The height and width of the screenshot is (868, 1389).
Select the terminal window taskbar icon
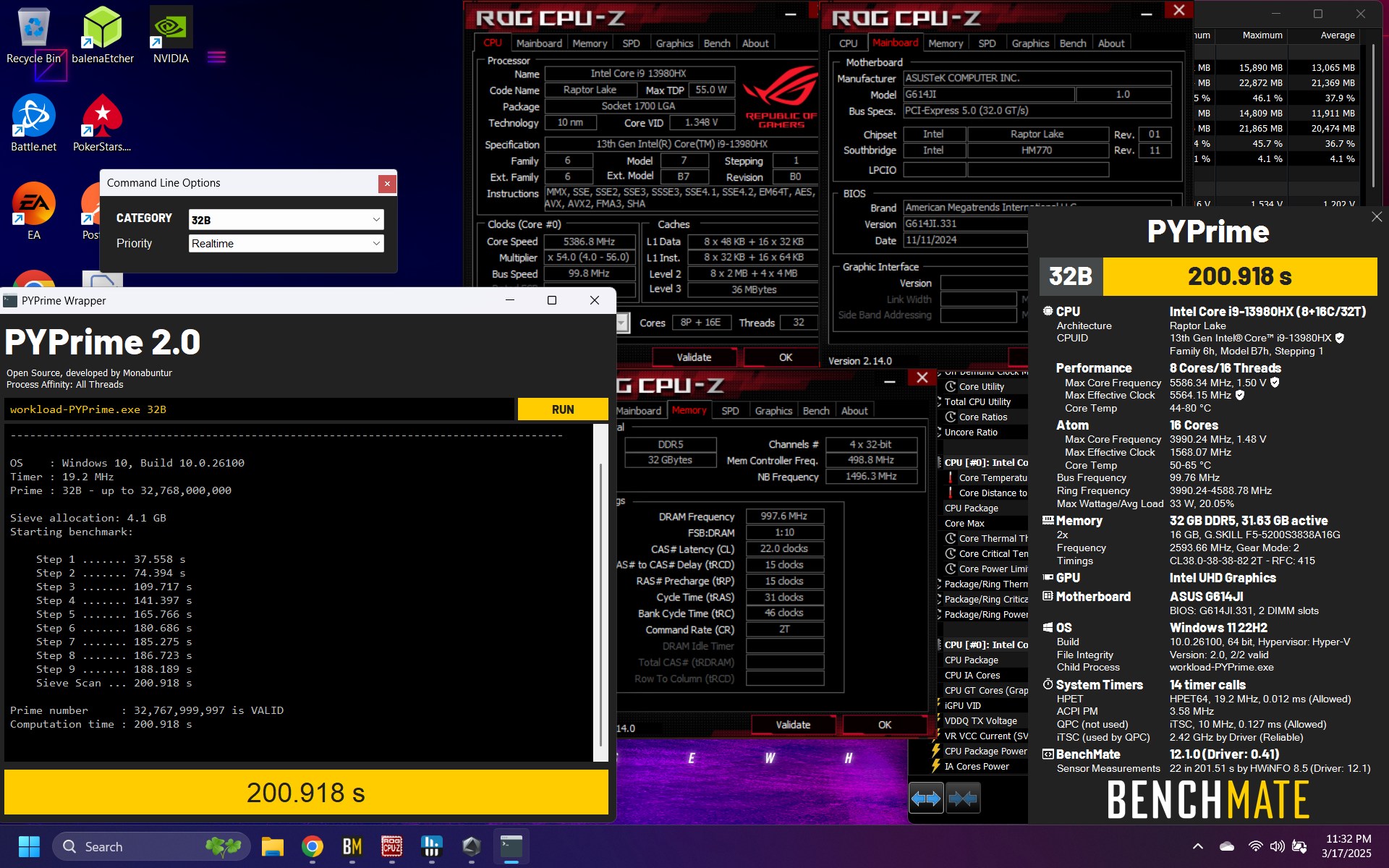tap(511, 846)
